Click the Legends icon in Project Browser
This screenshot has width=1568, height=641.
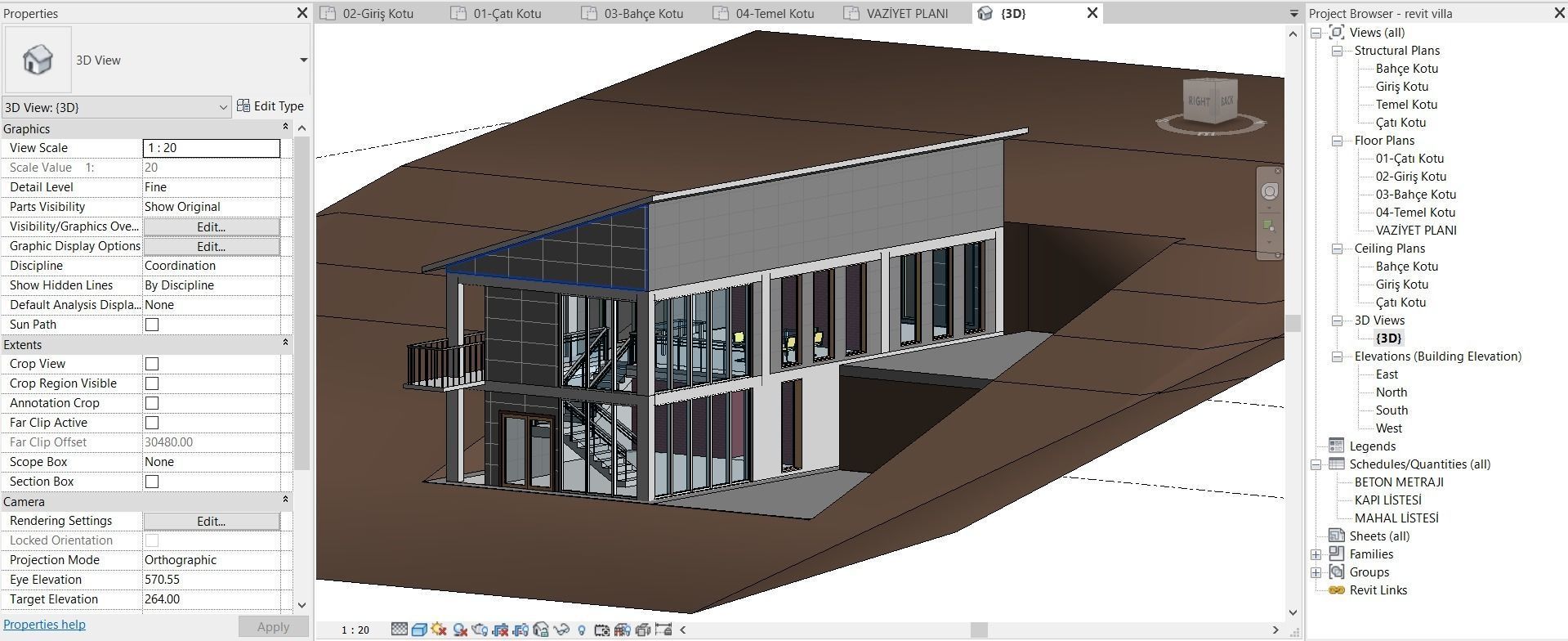(1337, 446)
